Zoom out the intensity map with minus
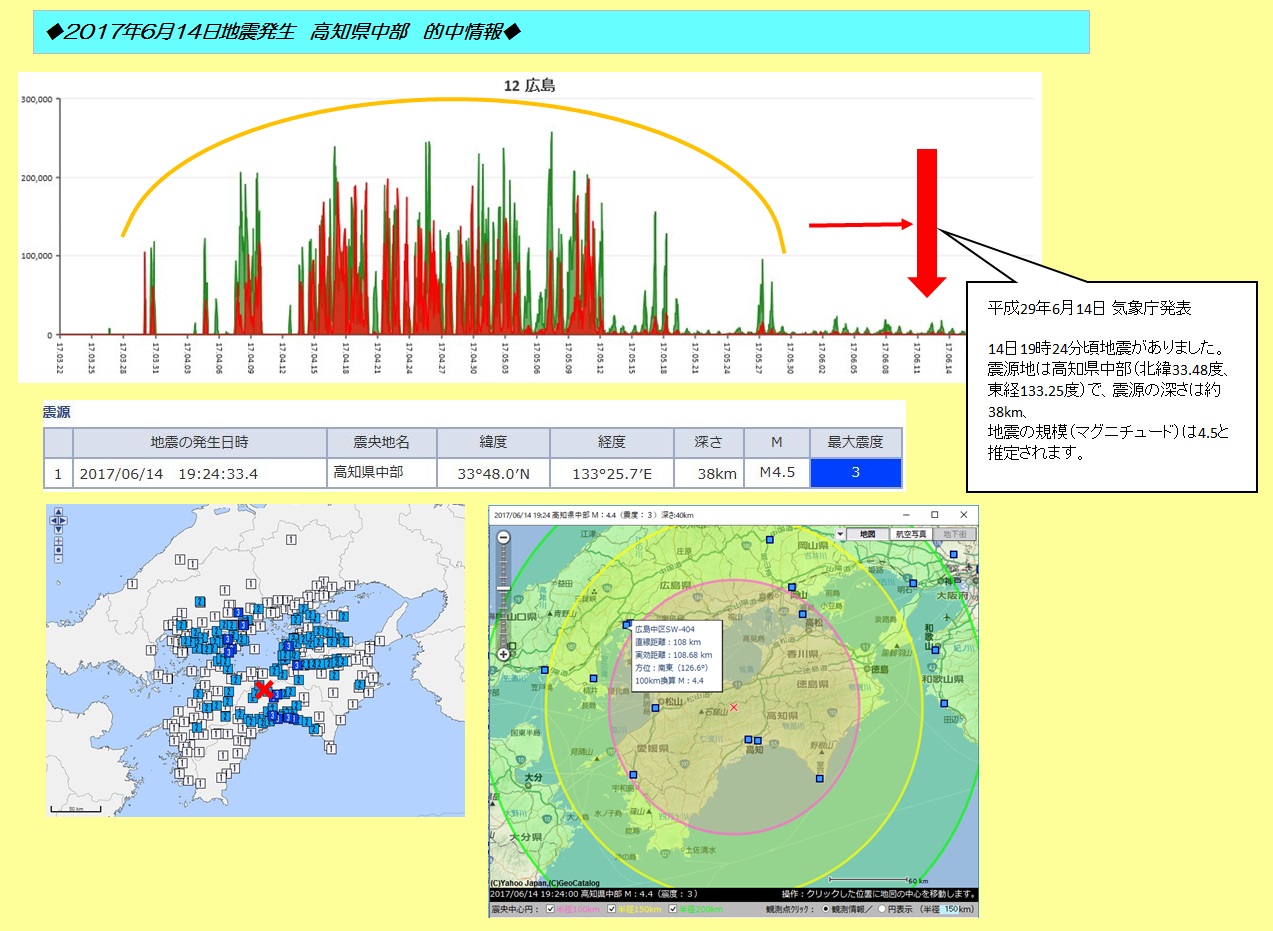The width and height of the screenshot is (1273, 931). (x=58, y=559)
